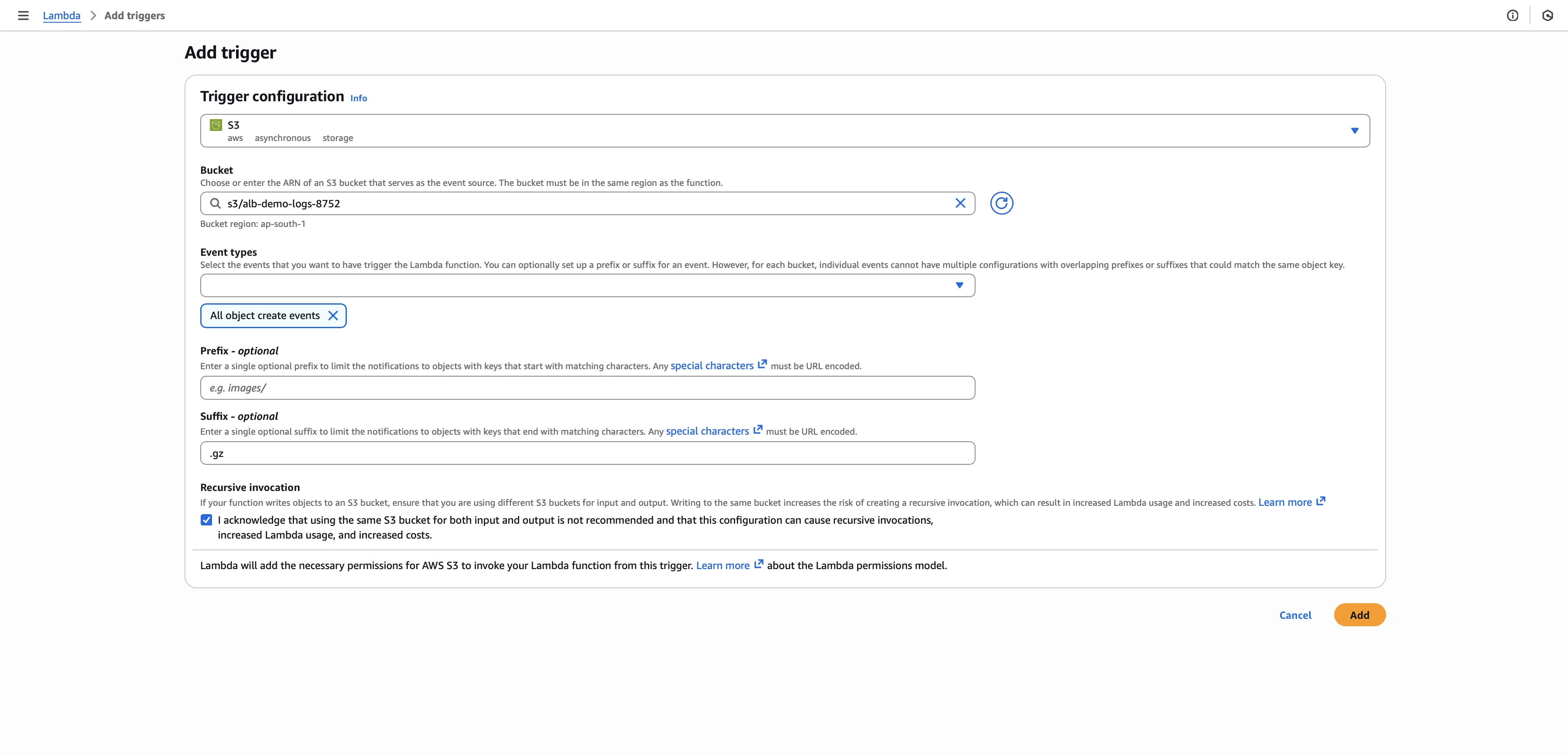The height and width of the screenshot is (755, 1568).
Task: Open the hamburger navigation menu
Action: click(x=23, y=16)
